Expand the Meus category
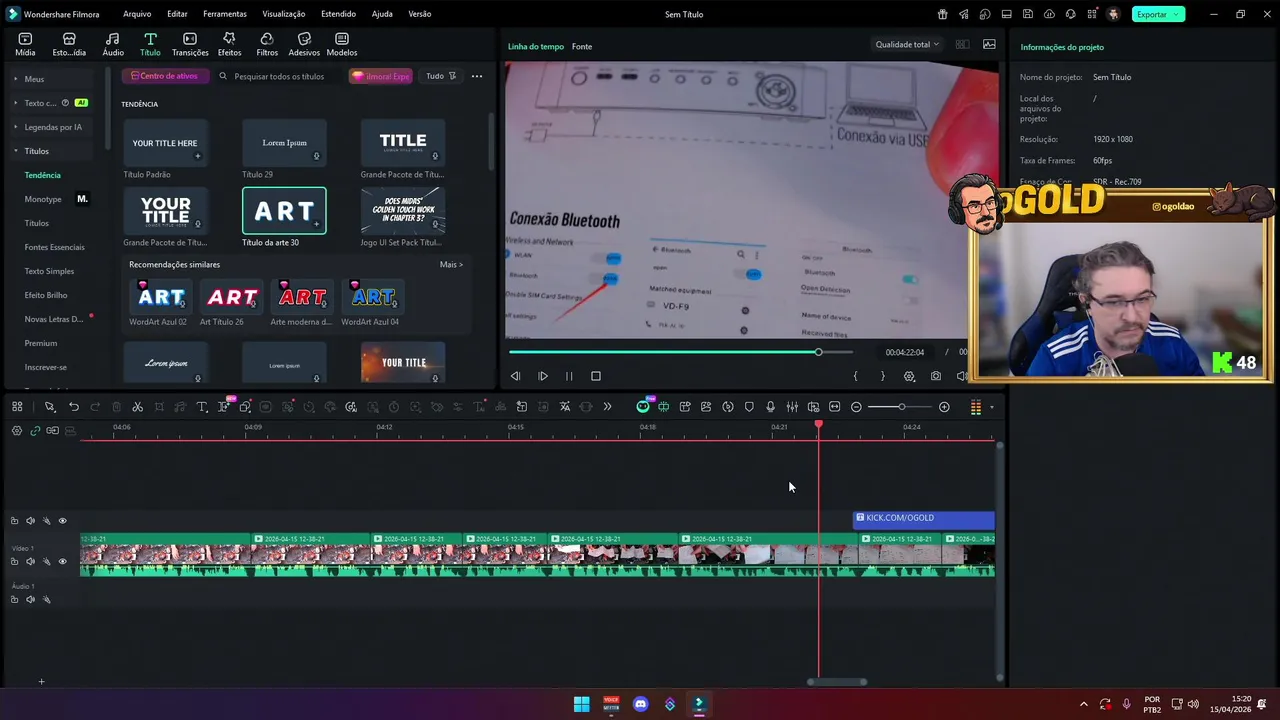This screenshot has height=720, width=1280. click(x=16, y=79)
